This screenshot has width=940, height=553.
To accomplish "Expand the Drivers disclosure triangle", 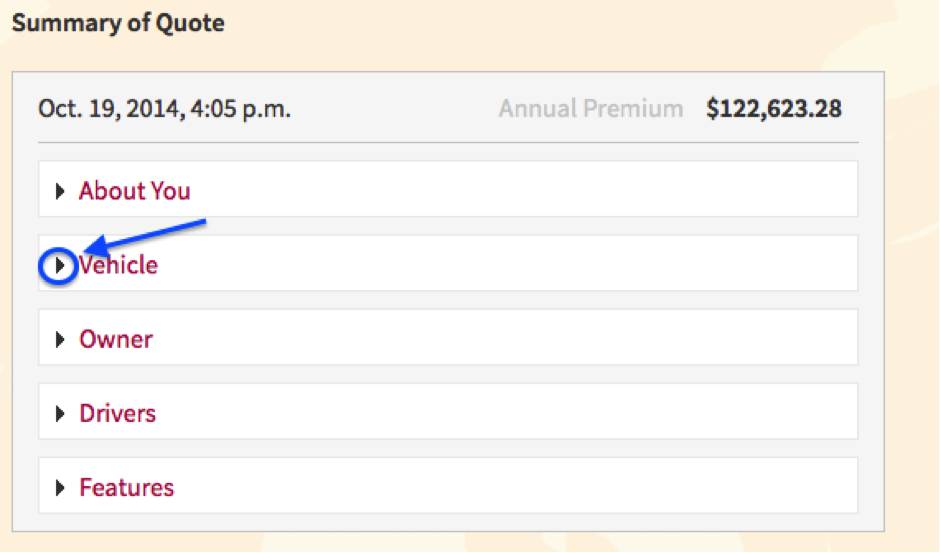I will (61, 414).
